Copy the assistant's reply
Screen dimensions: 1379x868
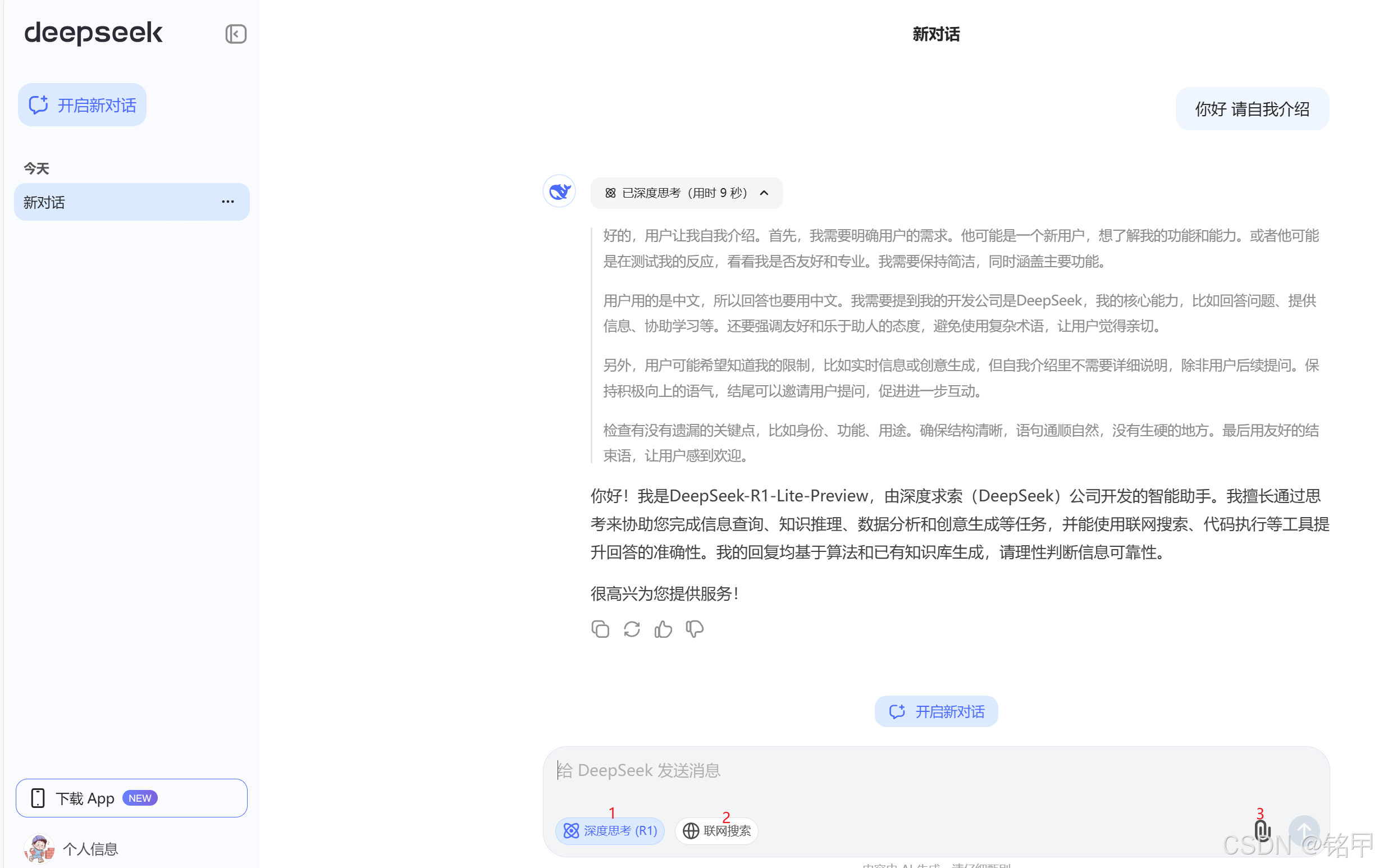600,629
